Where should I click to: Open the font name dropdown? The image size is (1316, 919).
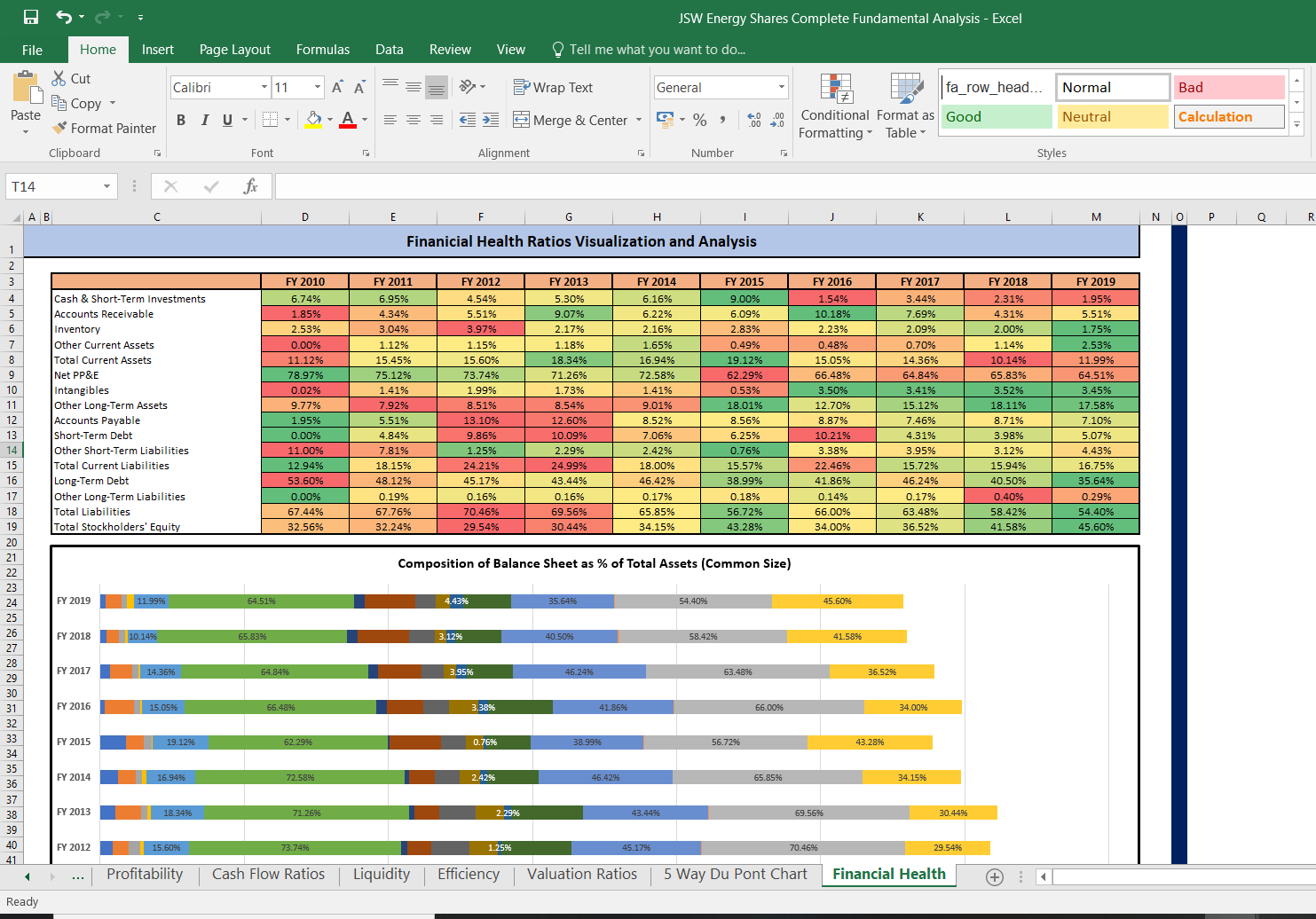pos(264,87)
